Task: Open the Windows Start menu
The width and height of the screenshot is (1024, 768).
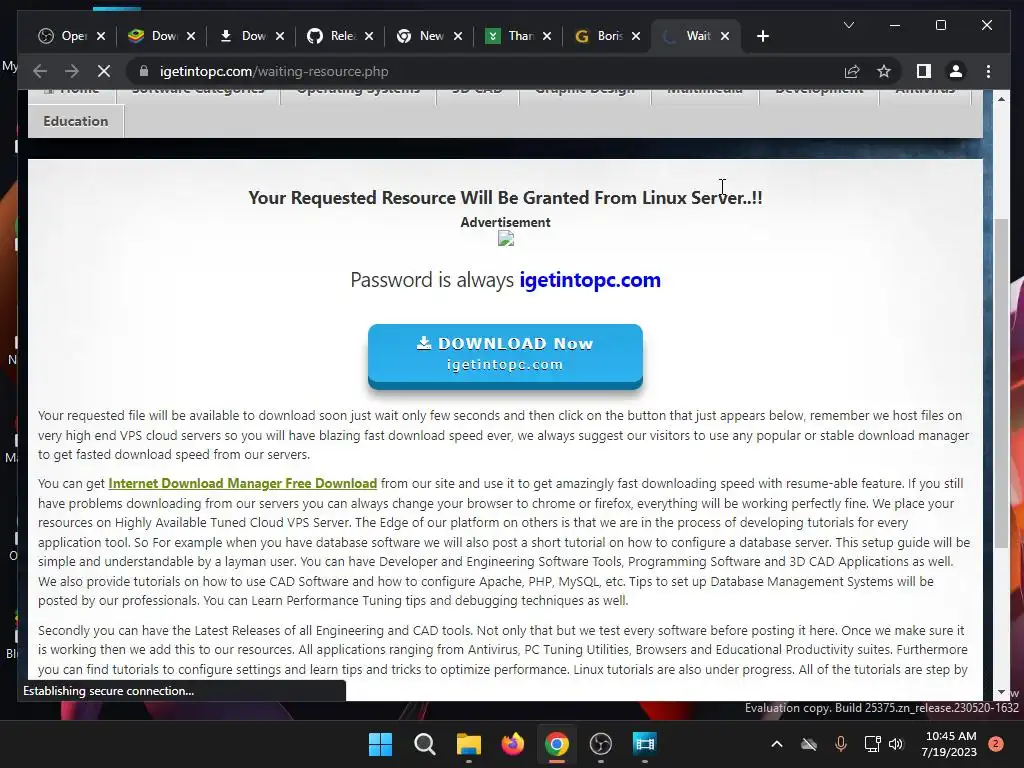Action: [381, 744]
